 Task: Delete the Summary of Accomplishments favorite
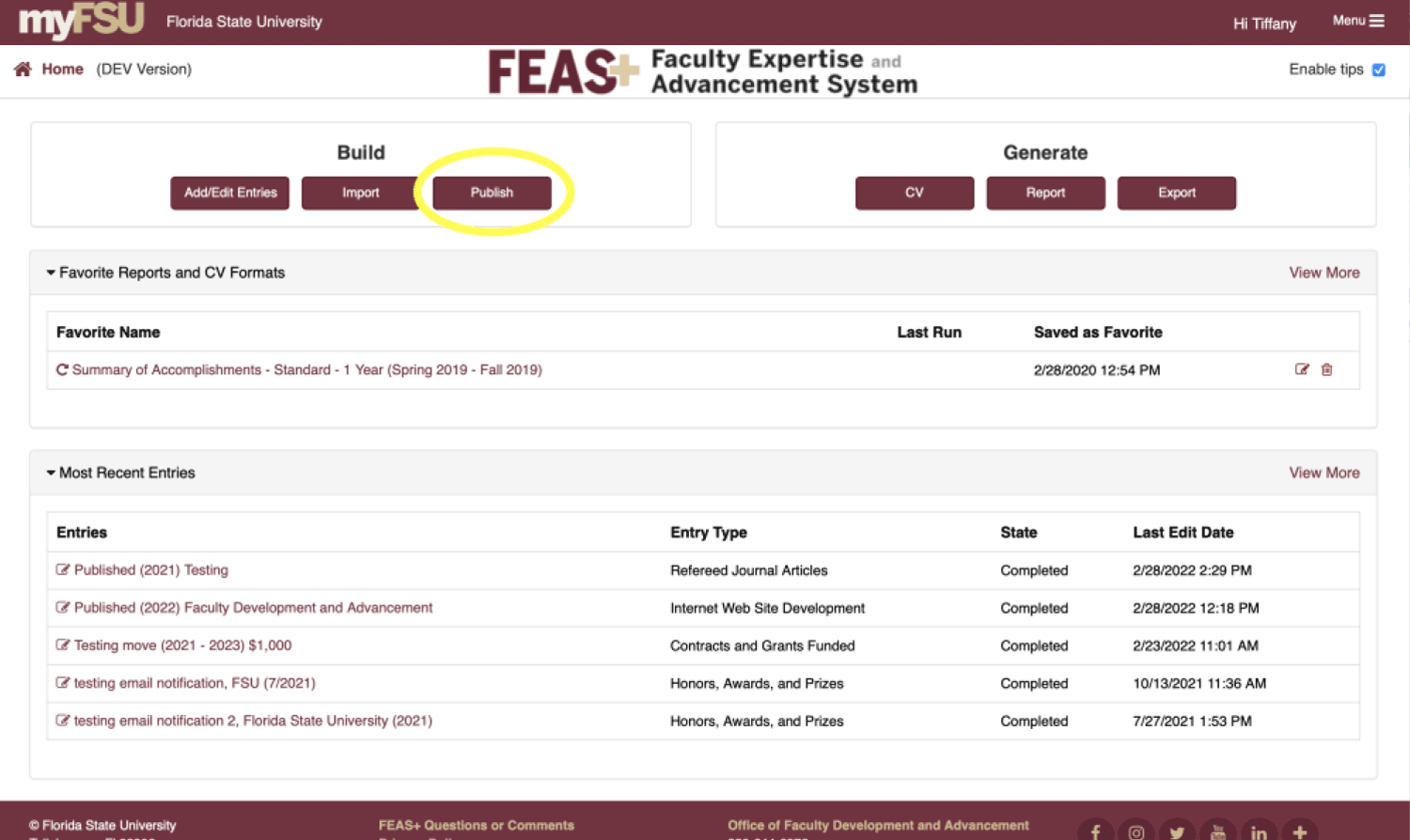tap(1327, 369)
